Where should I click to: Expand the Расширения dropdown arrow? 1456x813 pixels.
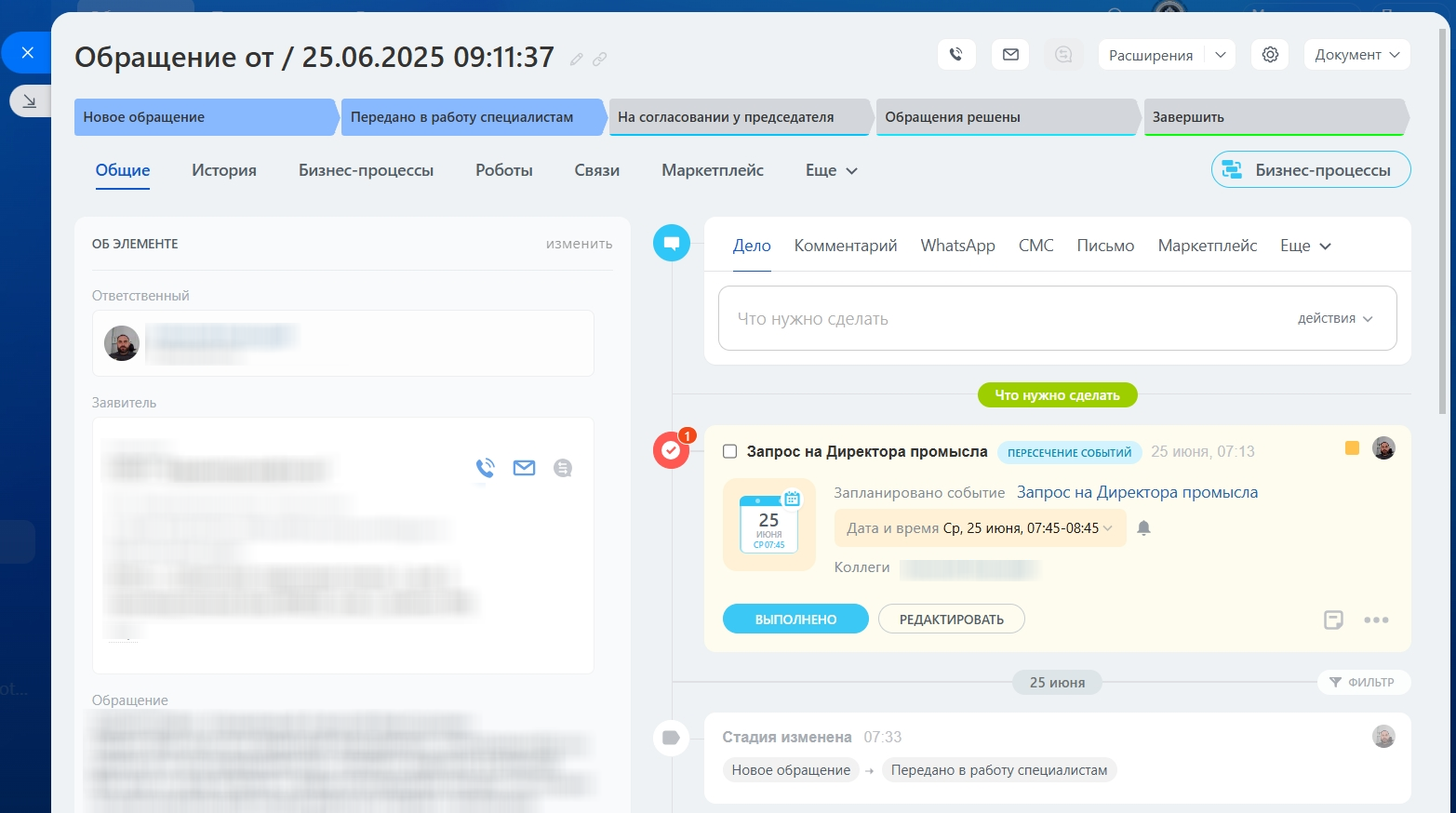coord(1221,55)
